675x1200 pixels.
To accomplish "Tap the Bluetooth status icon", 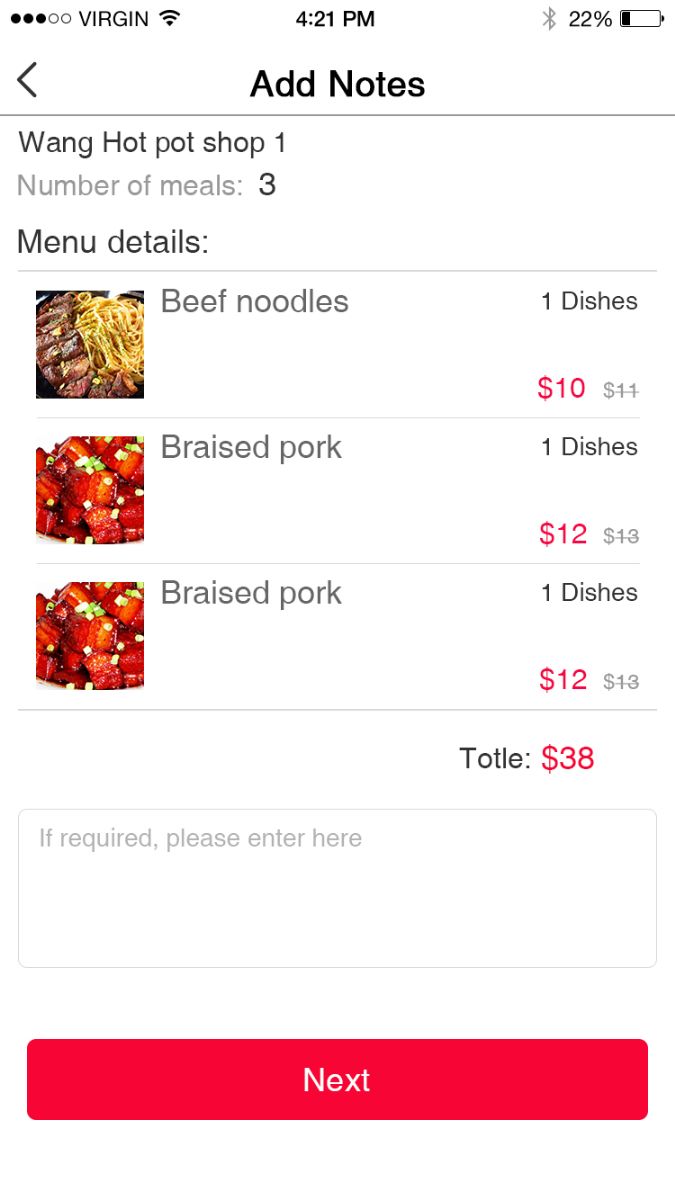I will click(548, 18).
